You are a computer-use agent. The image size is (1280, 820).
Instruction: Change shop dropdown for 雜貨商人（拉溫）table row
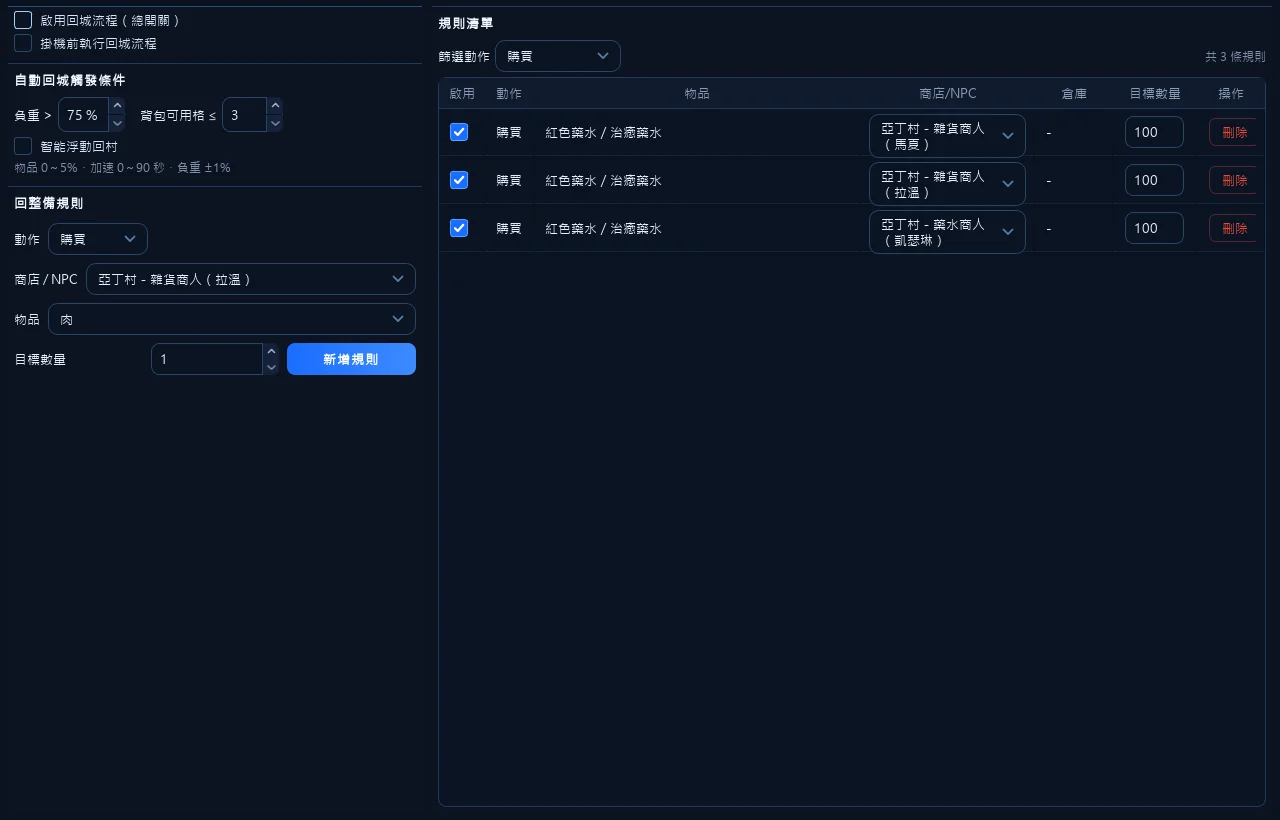tap(947, 184)
